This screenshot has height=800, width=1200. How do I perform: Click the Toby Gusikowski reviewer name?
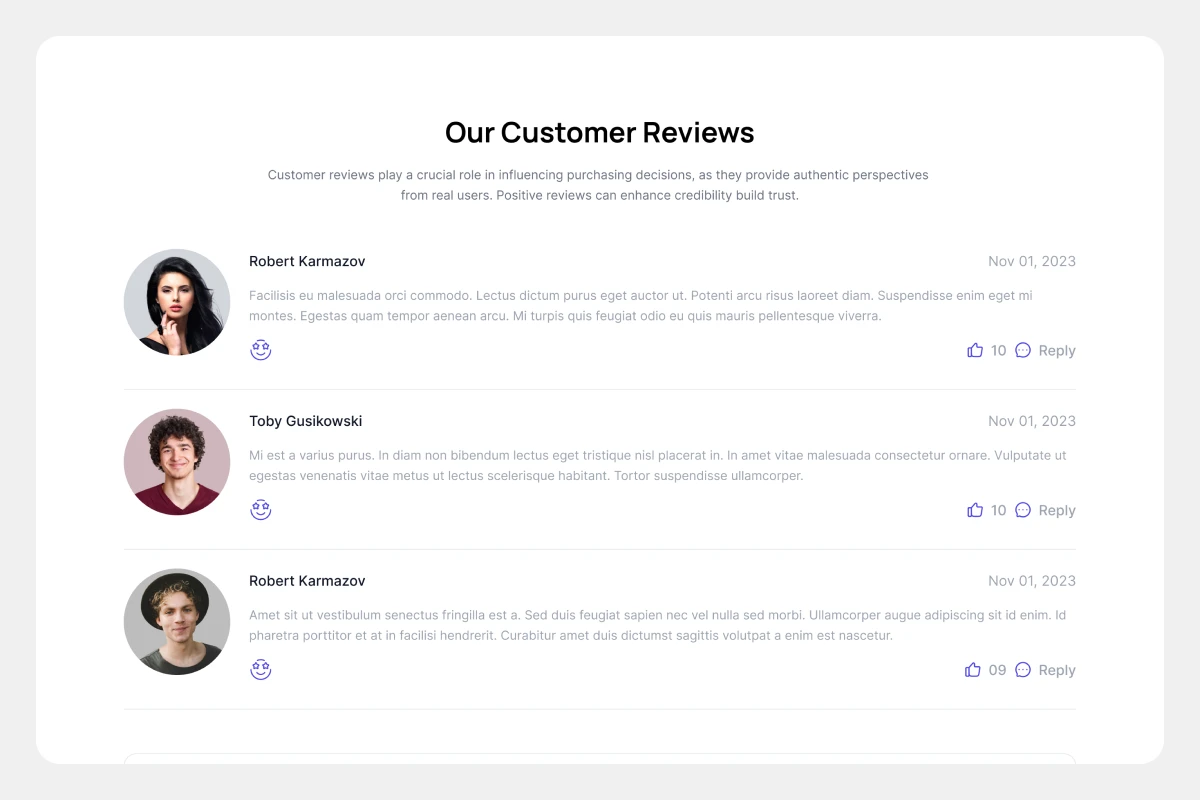click(305, 421)
